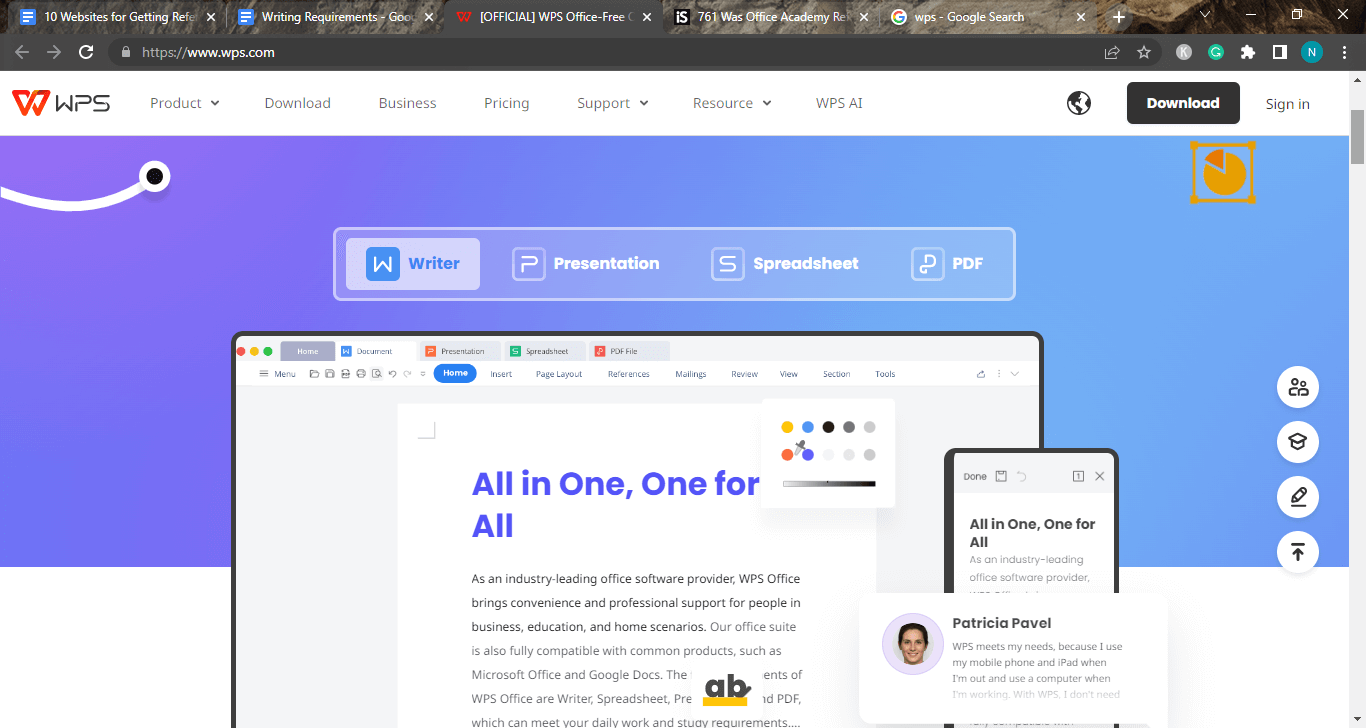Select the Writer product tab

pos(413,264)
